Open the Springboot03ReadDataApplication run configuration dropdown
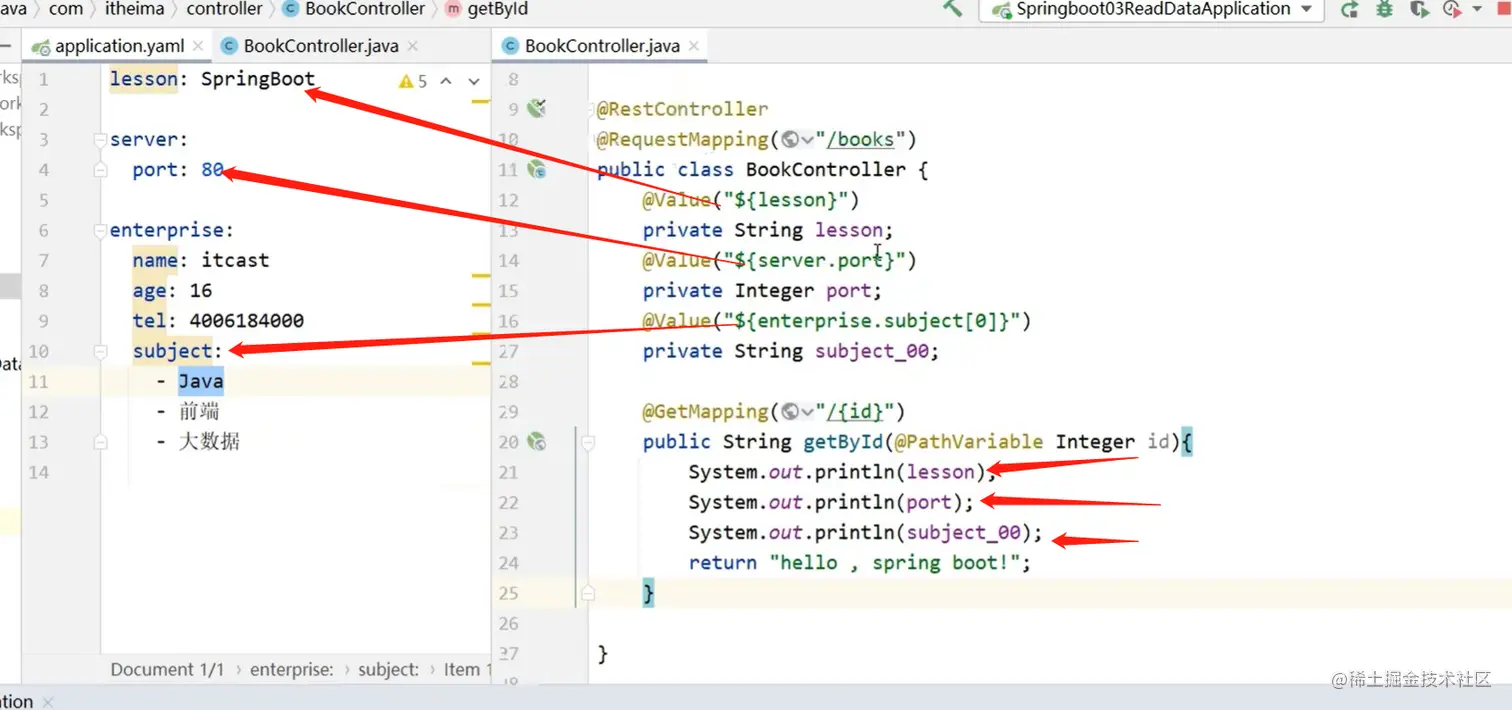The image size is (1512, 710). point(1151,9)
